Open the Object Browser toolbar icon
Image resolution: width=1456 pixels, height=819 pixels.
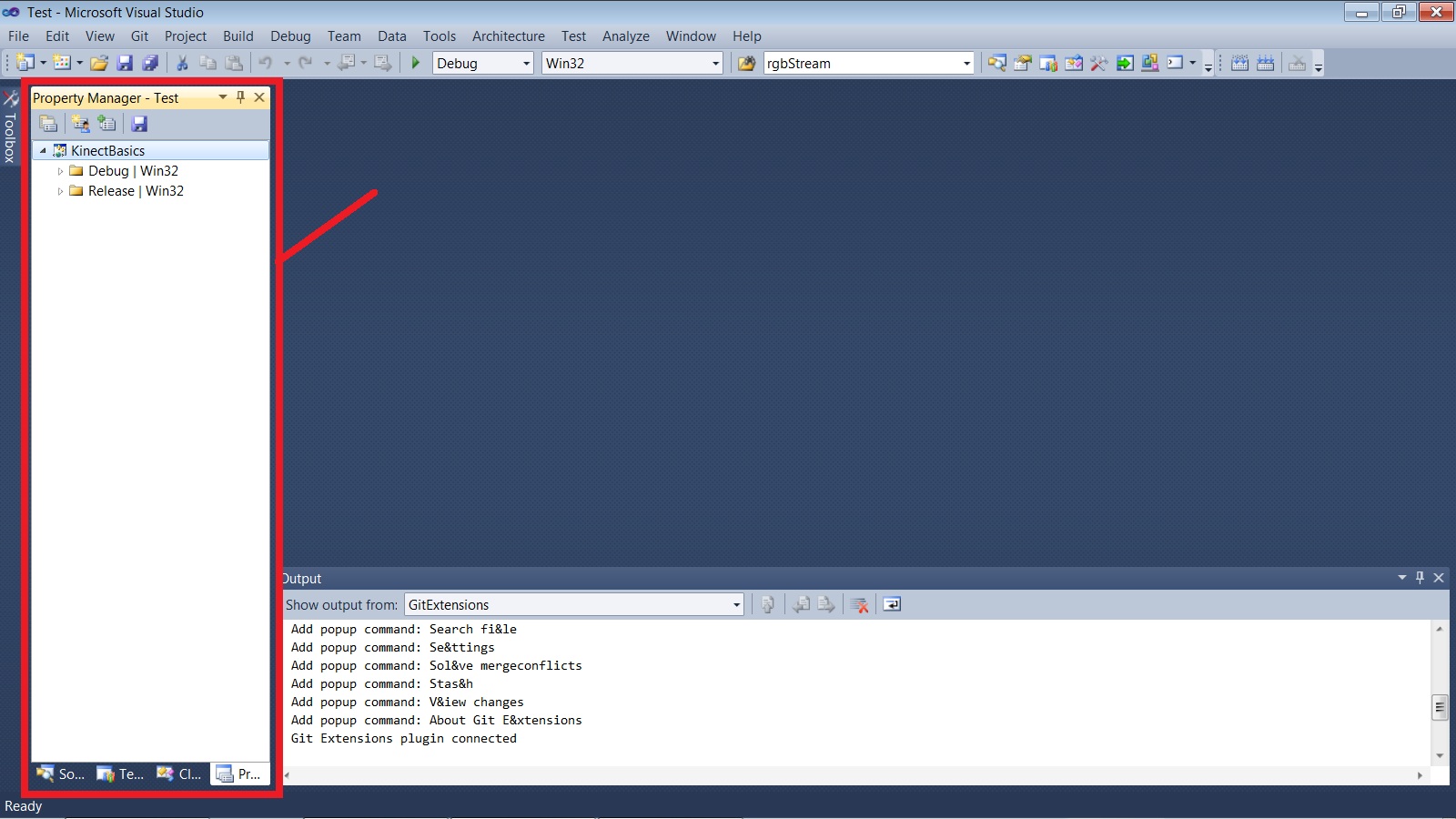[1074, 63]
